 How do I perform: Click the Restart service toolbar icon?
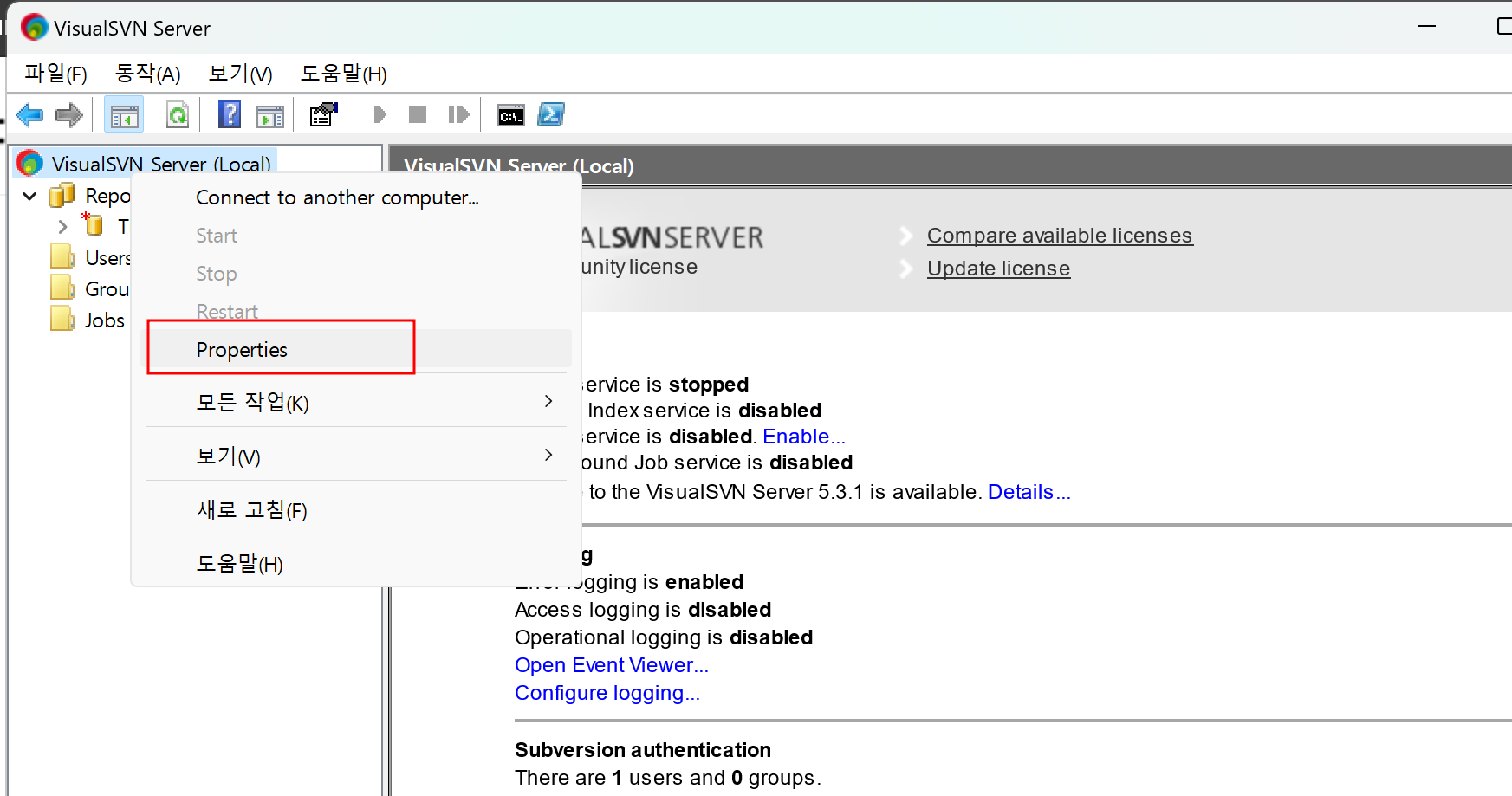coord(458,114)
